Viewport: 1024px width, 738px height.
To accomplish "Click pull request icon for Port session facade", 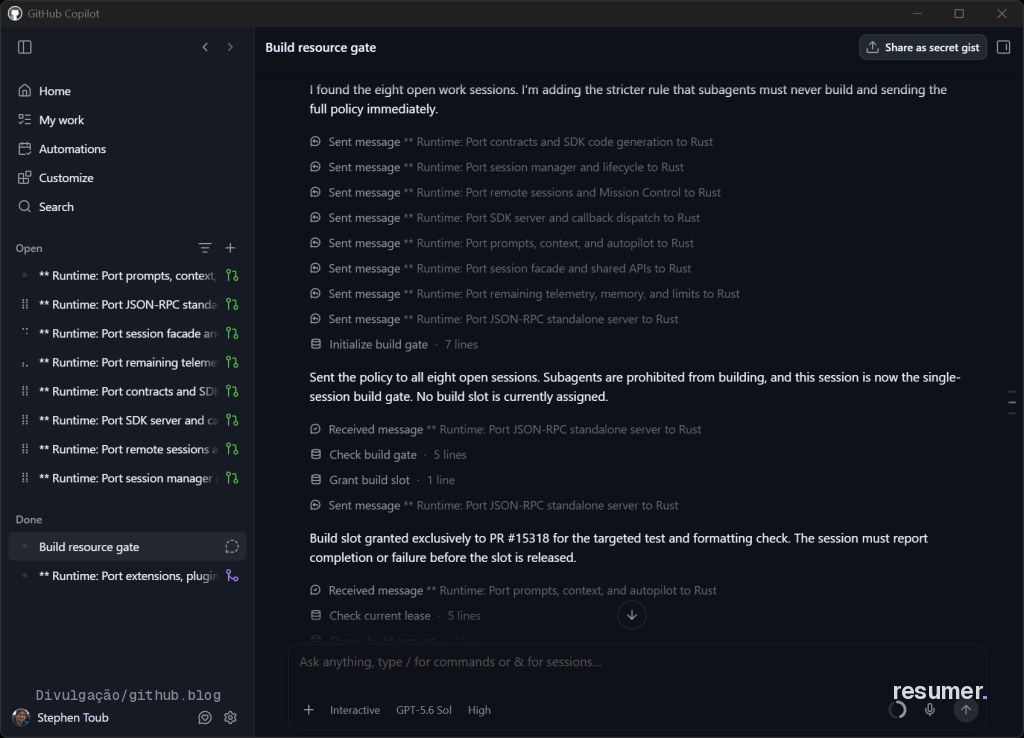I will pyautogui.click(x=232, y=333).
